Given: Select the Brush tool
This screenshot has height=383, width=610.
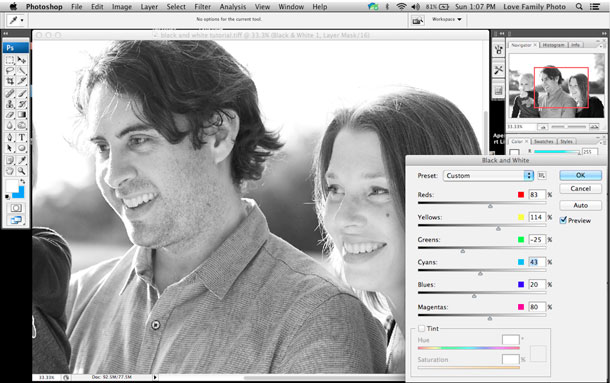Looking at the screenshot, I should 22,93.
